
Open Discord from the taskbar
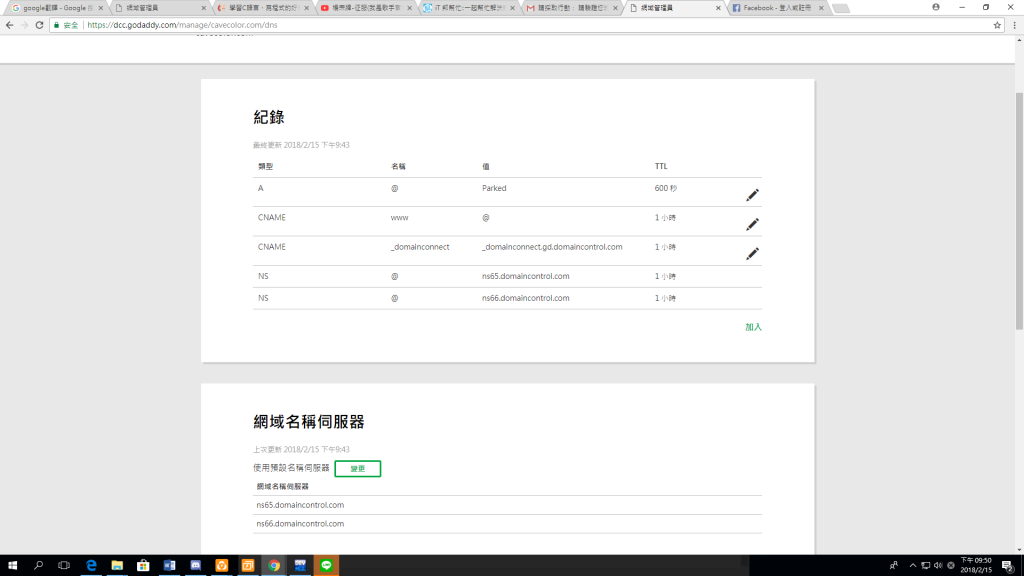pos(195,566)
